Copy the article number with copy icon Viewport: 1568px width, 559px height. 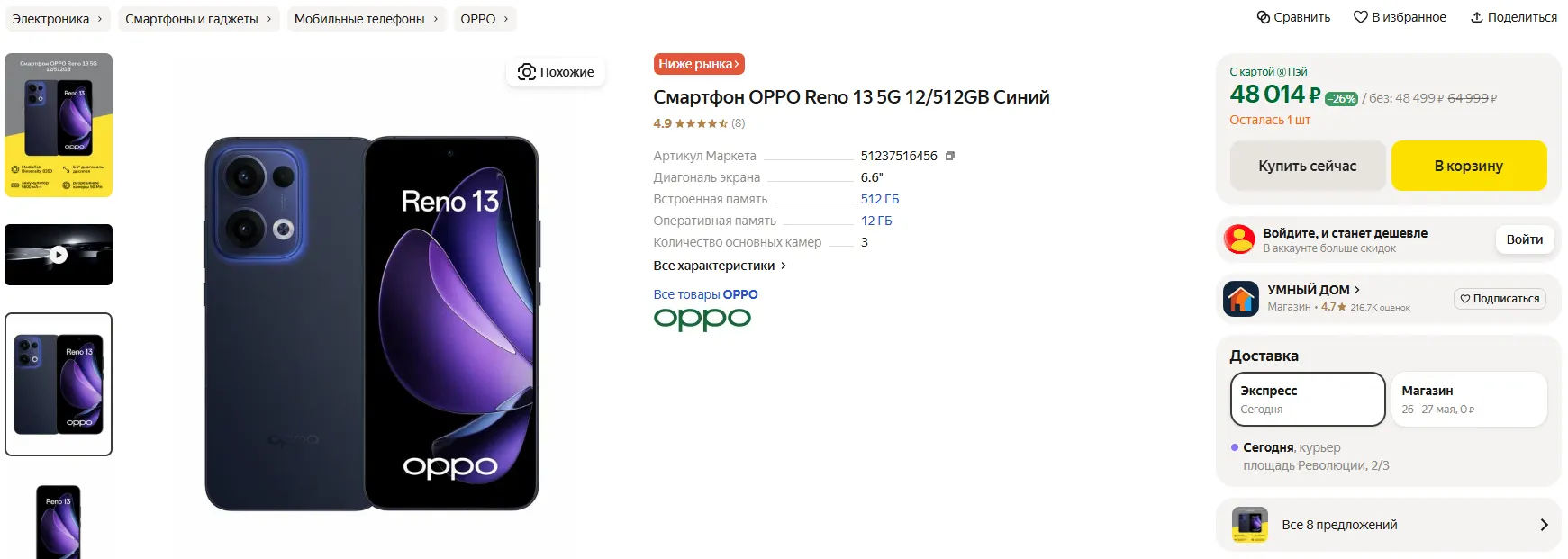[950, 156]
